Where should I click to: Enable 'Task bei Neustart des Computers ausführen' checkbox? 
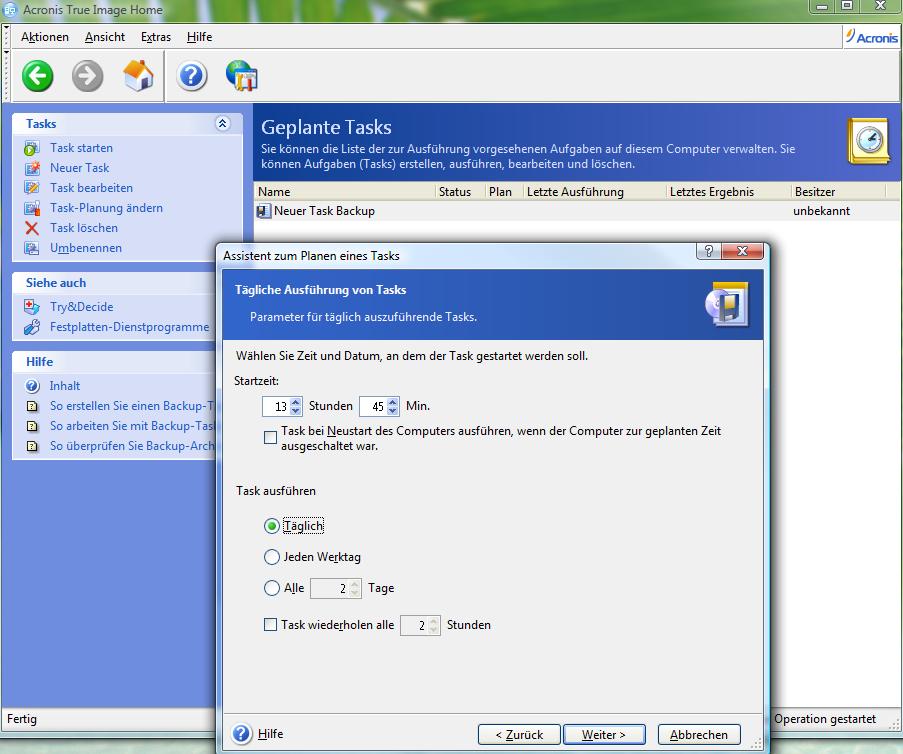[x=270, y=438]
